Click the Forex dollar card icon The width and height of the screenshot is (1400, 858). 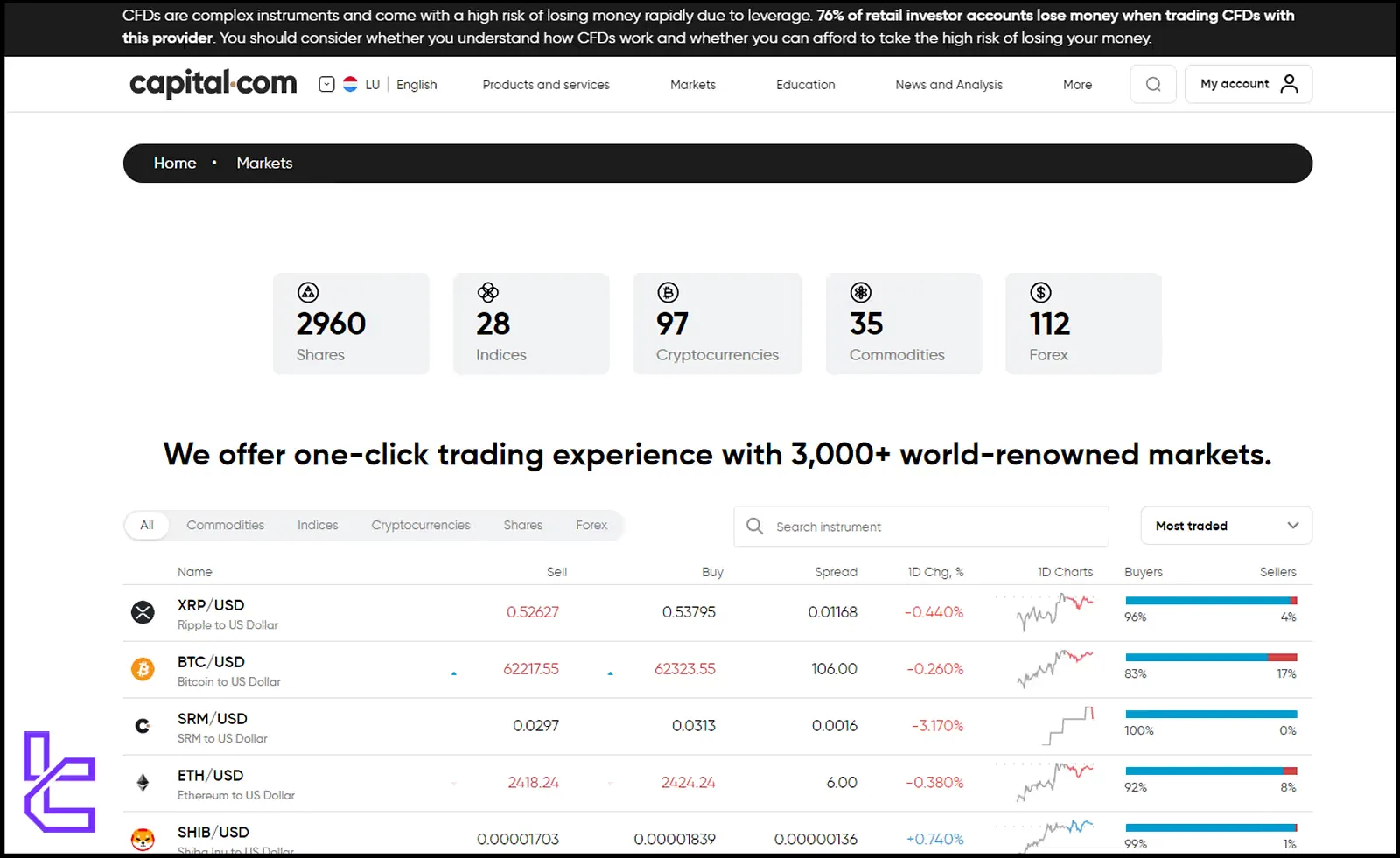(x=1040, y=292)
